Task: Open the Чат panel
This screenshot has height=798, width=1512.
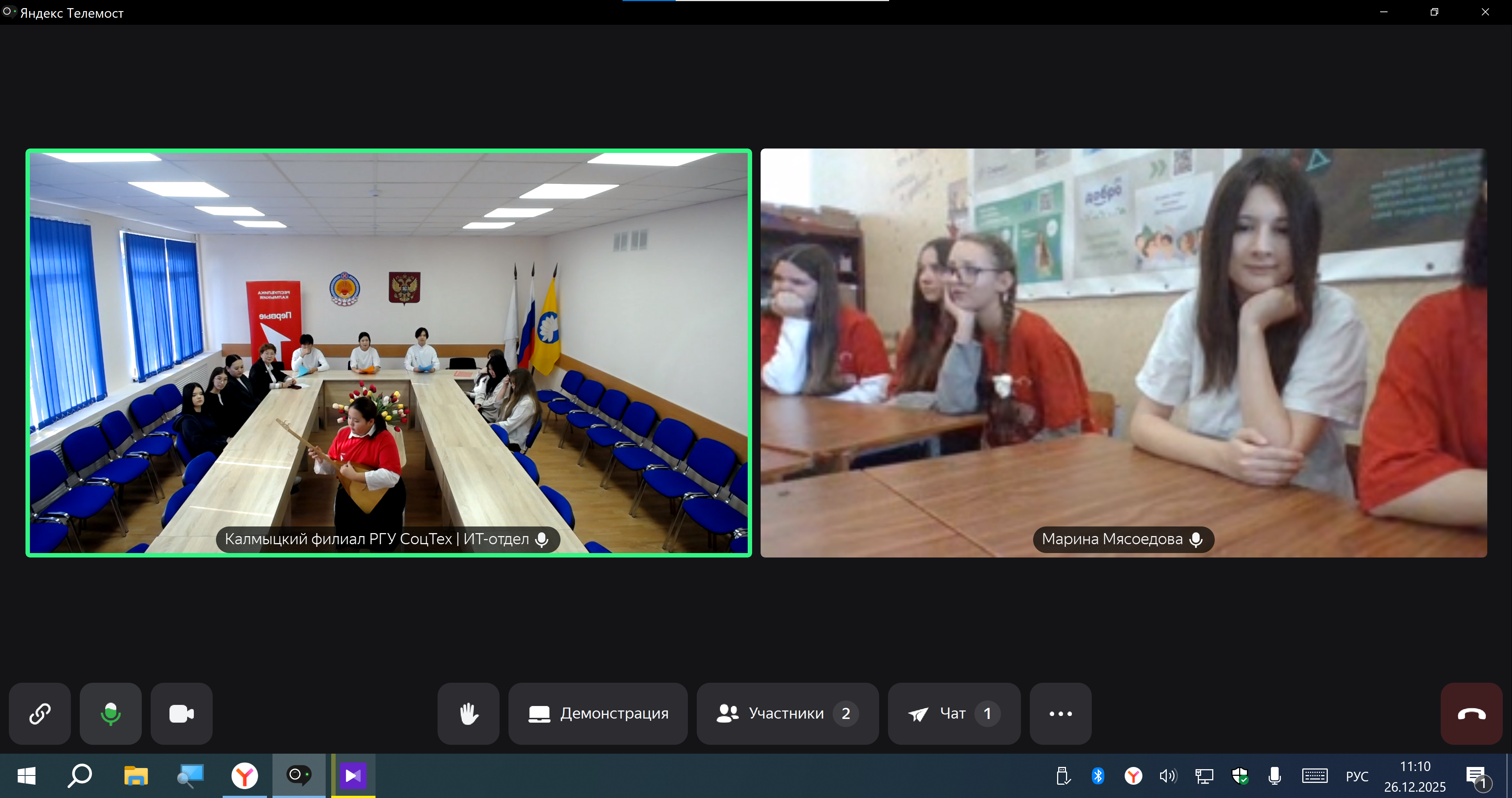Action: (x=953, y=713)
